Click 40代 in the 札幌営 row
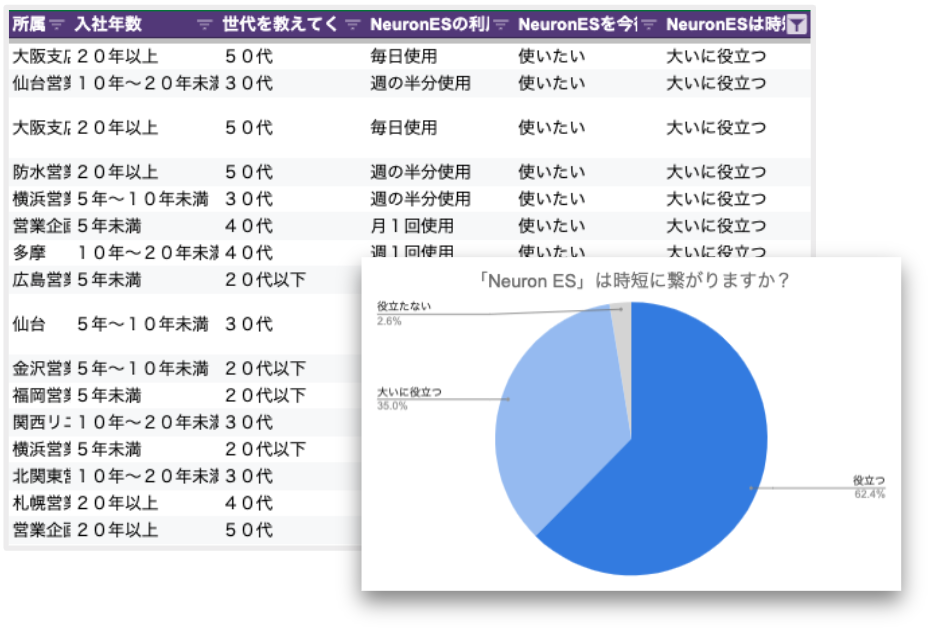930x630 pixels. (x=249, y=503)
